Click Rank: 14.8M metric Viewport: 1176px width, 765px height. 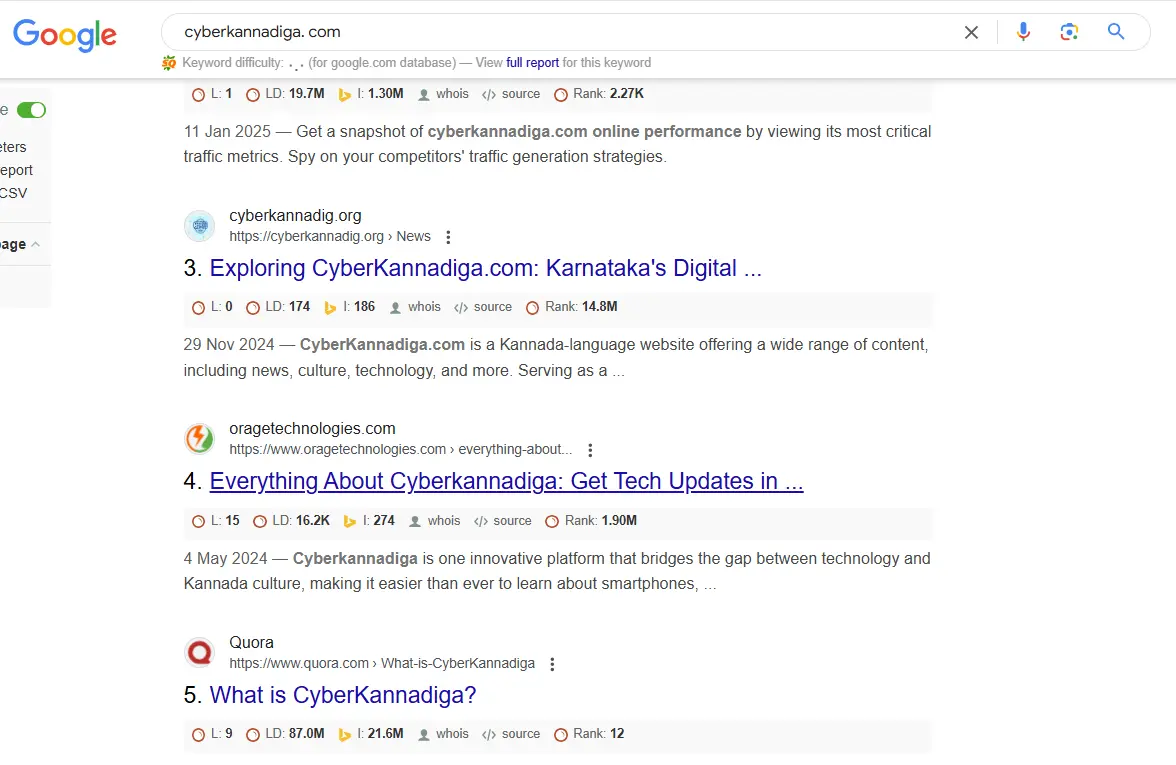coord(572,307)
